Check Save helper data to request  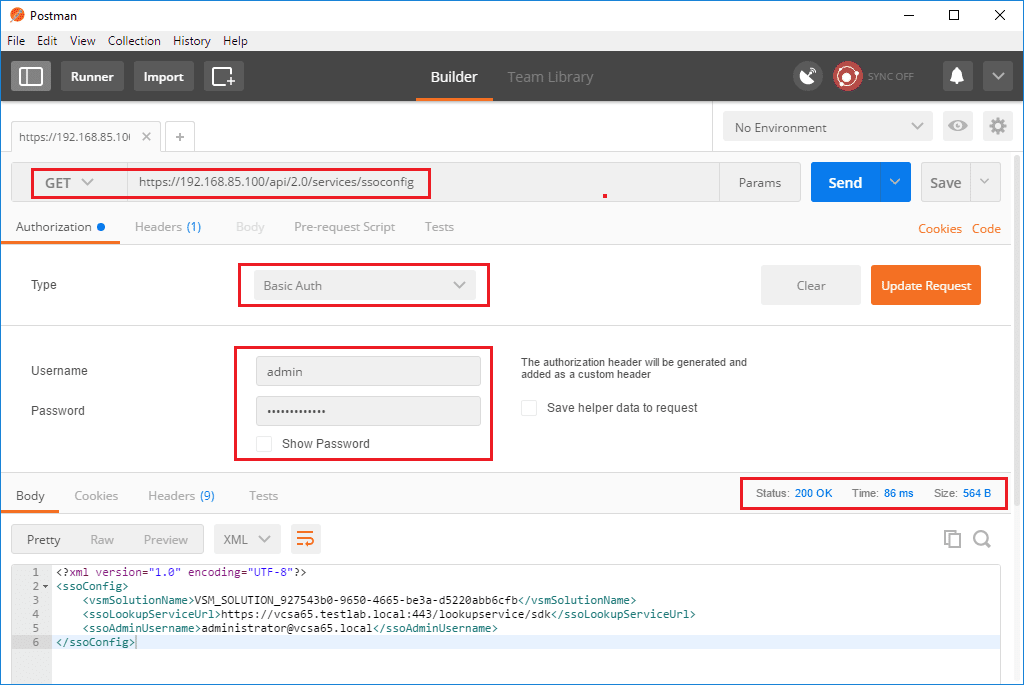[x=529, y=408]
